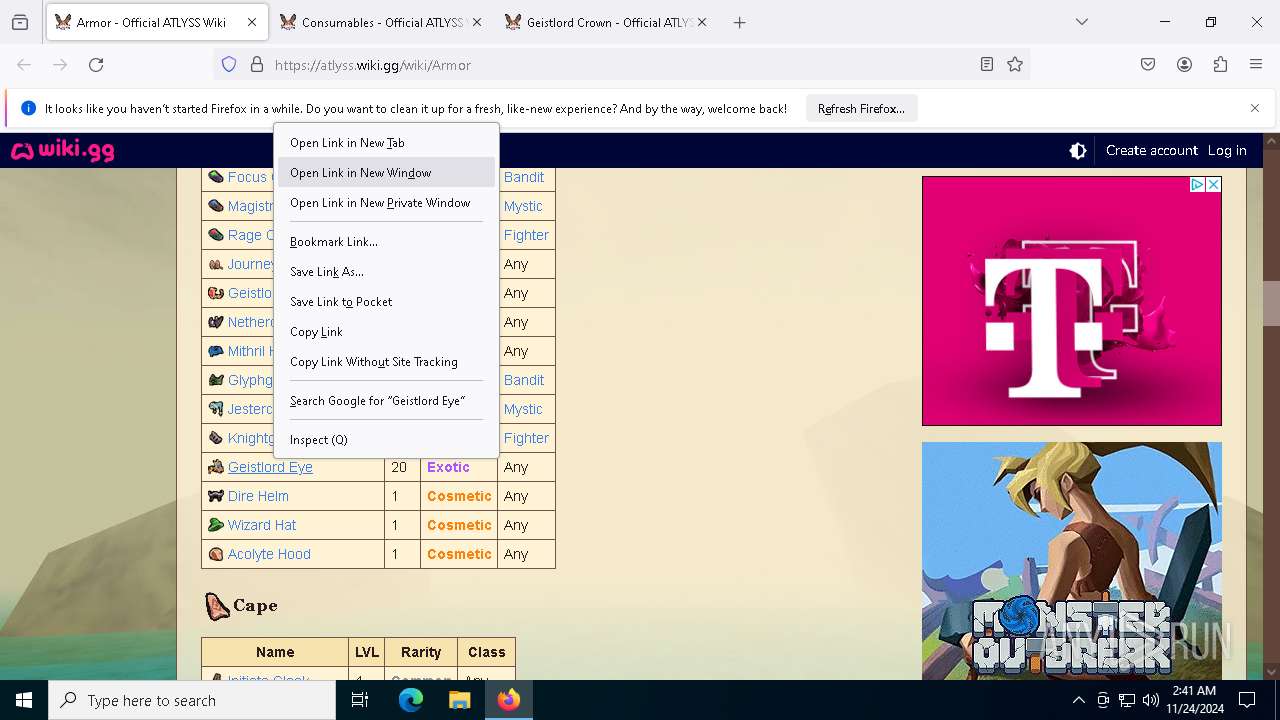
Task: Toggle reader view icon
Action: (x=987, y=65)
